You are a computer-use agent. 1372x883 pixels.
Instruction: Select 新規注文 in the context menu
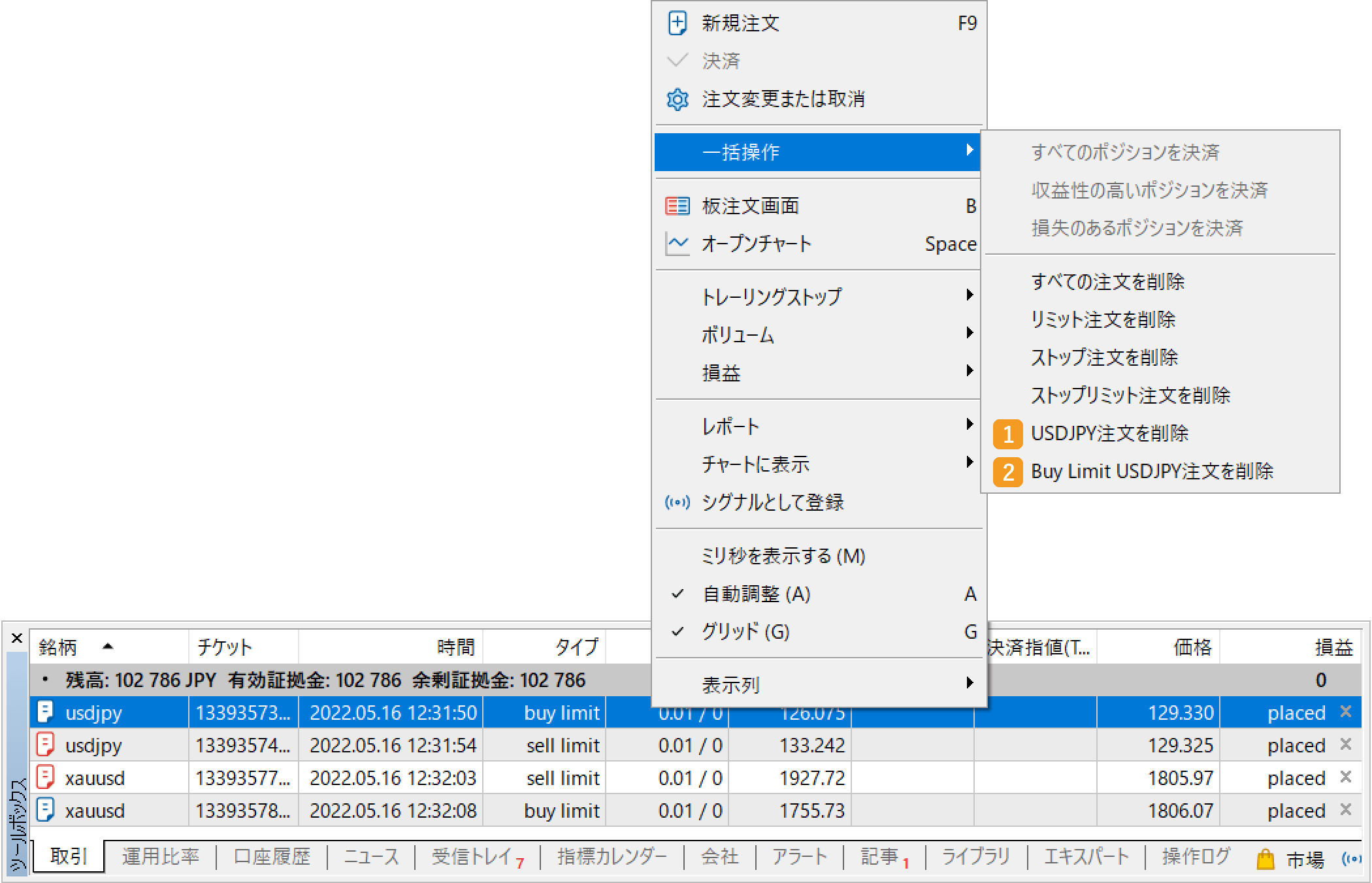coord(819,24)
